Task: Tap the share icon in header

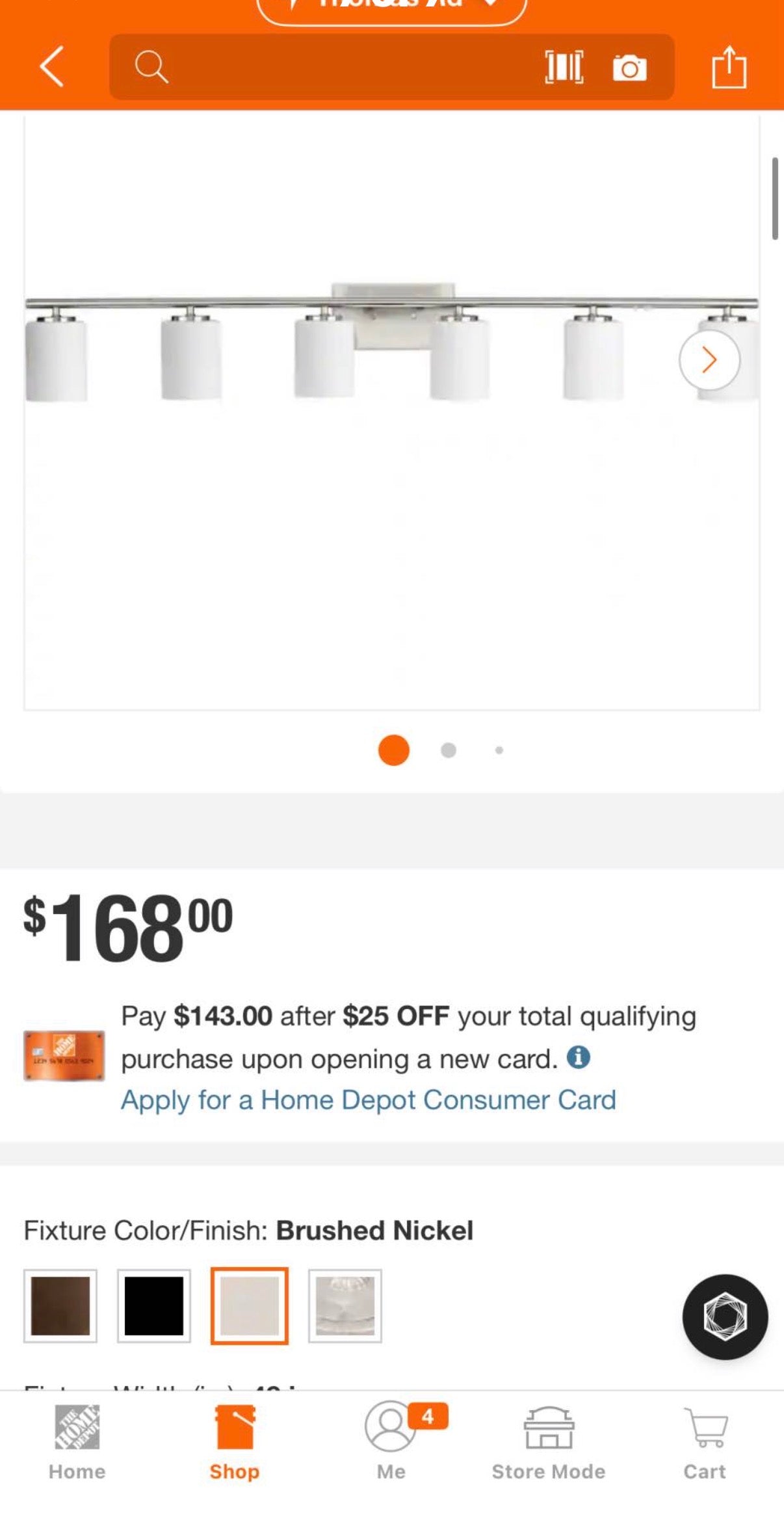Action: pos(729,66)
